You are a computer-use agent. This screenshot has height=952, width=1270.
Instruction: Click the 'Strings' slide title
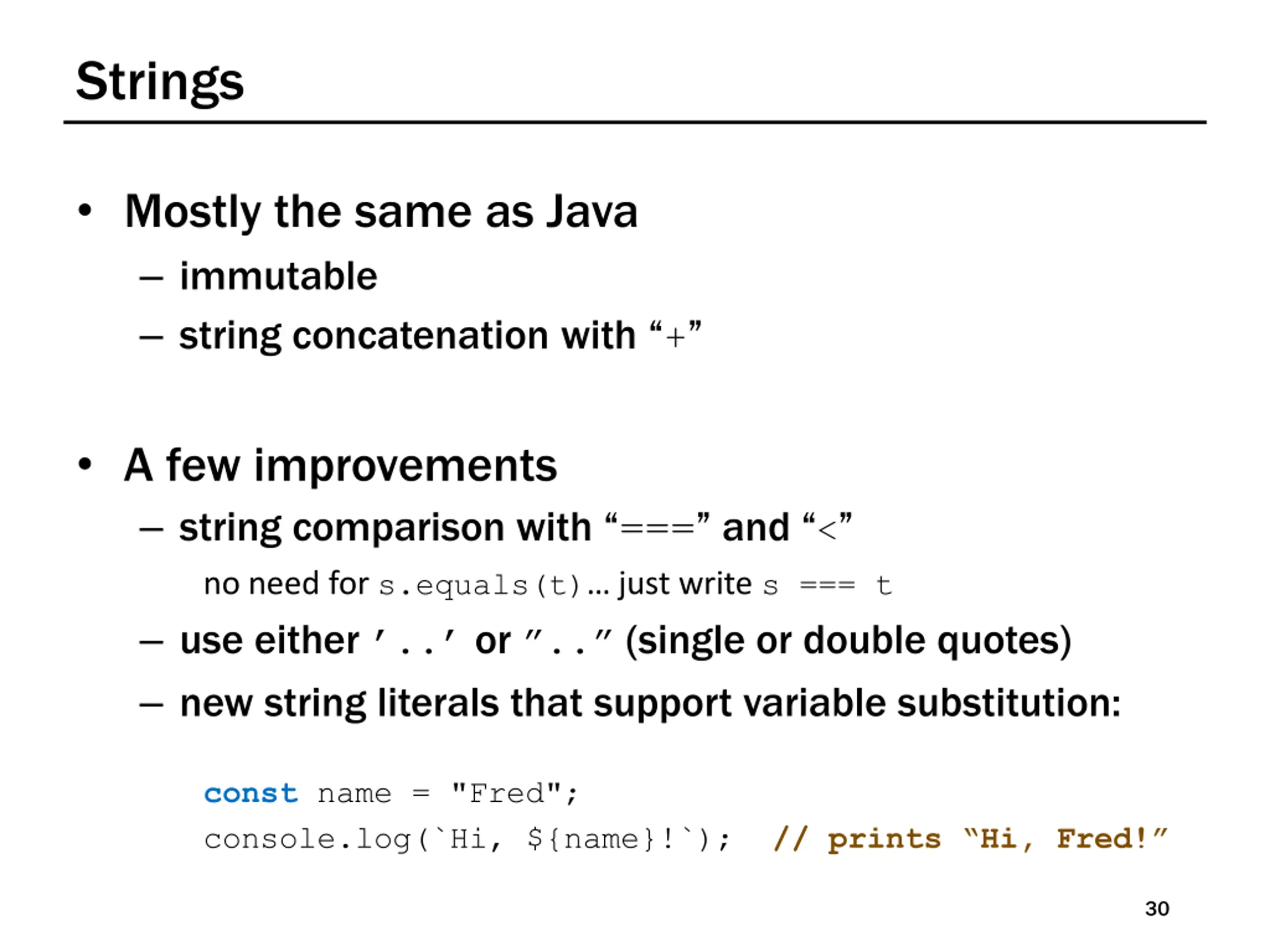[x=160, y=82]
